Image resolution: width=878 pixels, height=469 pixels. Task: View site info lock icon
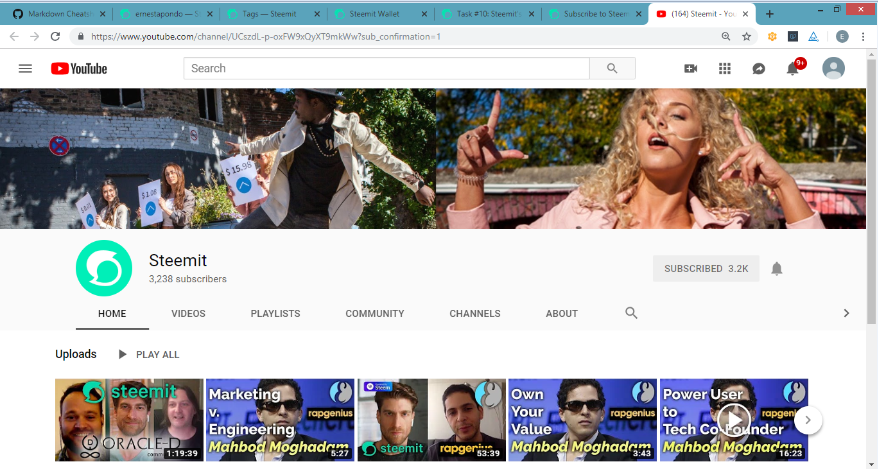pyautogui.click(x=81, y=36)
